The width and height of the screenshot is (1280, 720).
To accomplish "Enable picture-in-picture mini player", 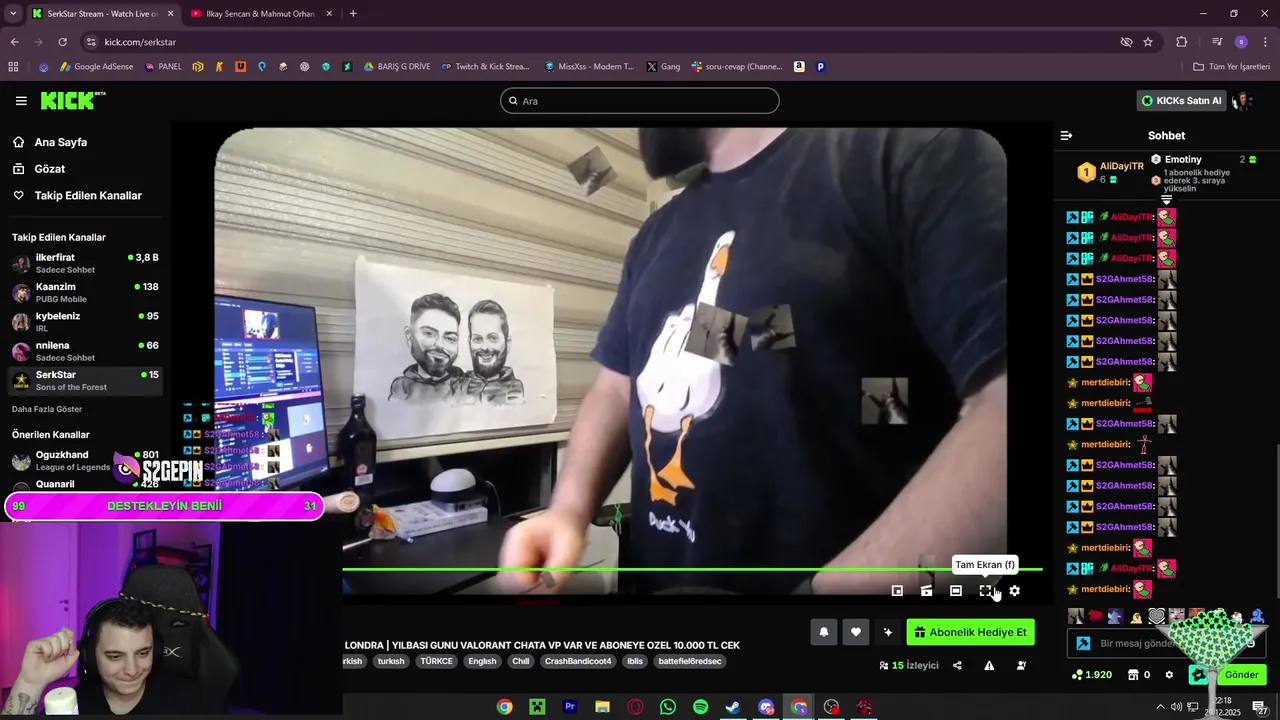I will click(x=897, y=591).
